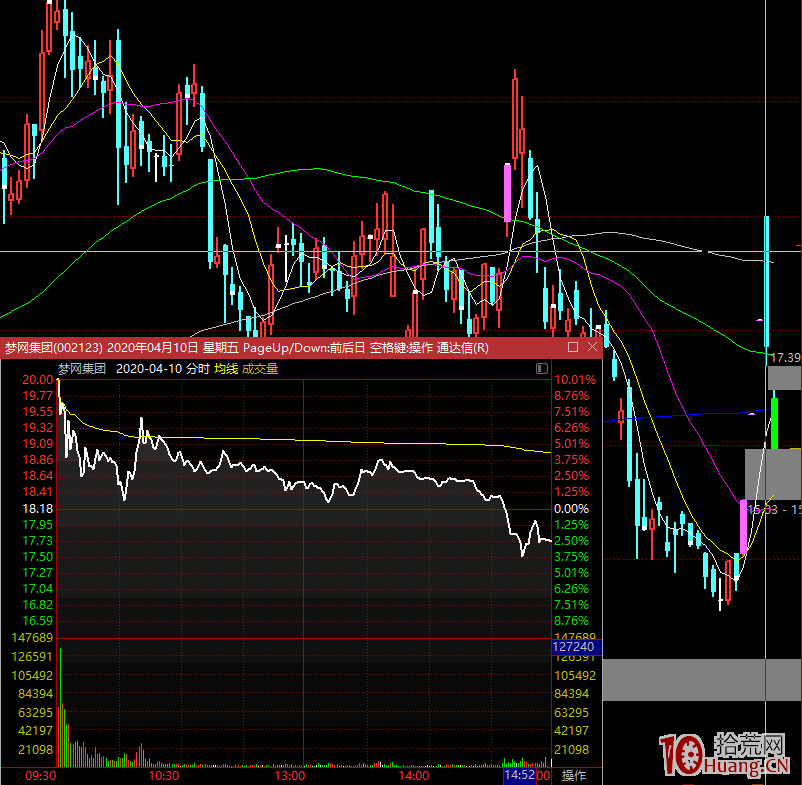Toggle the 均线 average line legend
This screenshot has height=785, width=802.
[226, 369]
